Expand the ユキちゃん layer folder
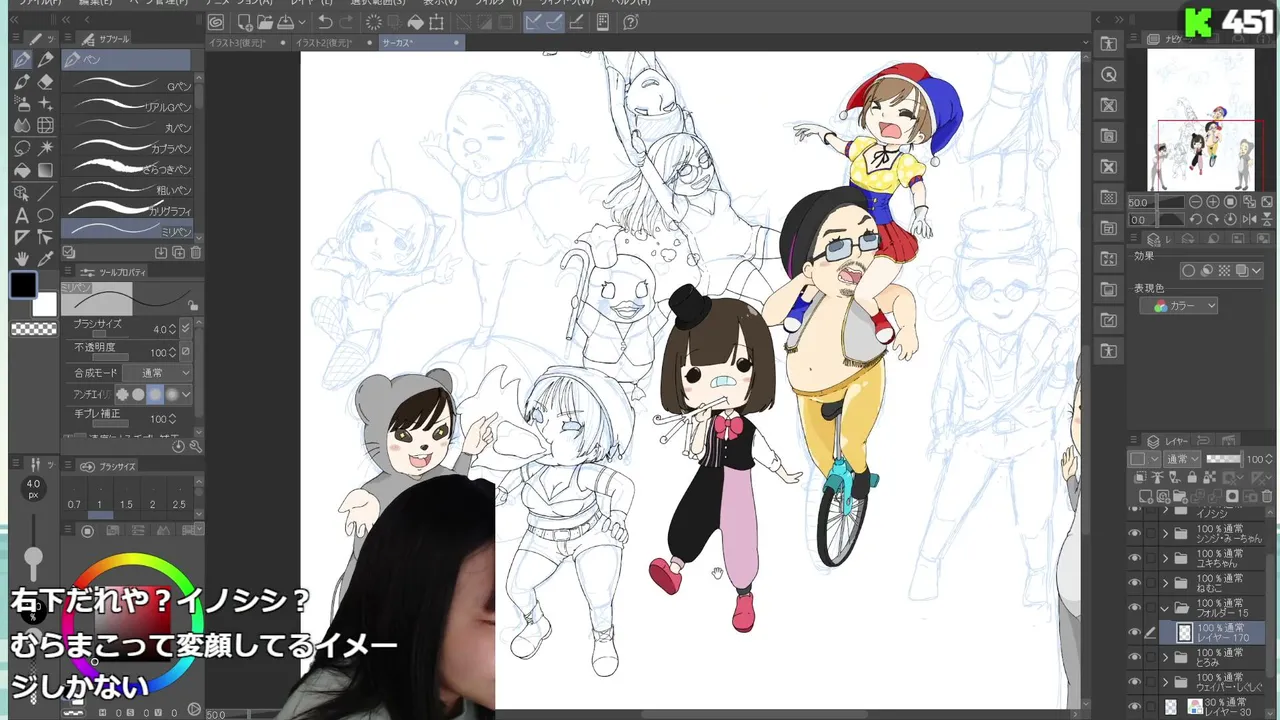Screen dimensions: 1280x720 [1165, 558]
